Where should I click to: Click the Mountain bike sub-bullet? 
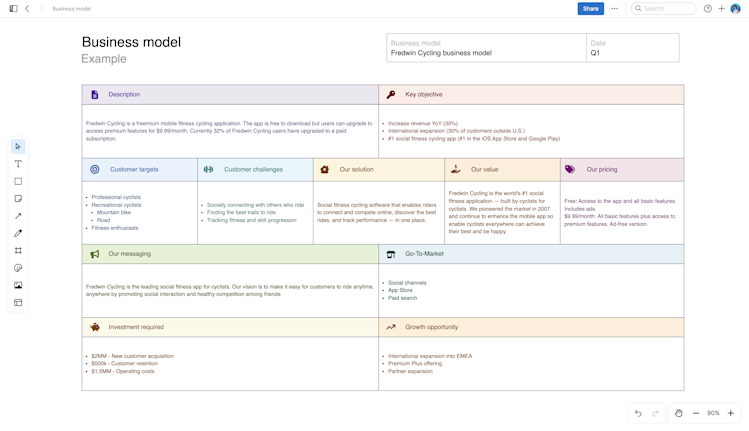(x=114, y=213)
